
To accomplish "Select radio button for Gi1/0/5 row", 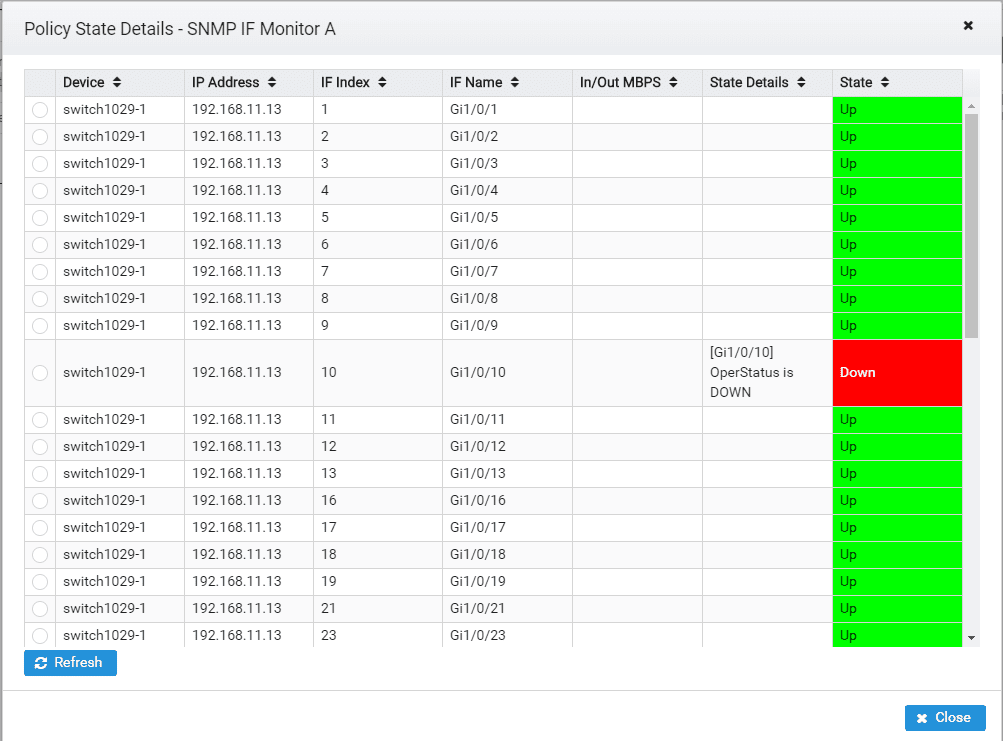I will pos(40,218).
